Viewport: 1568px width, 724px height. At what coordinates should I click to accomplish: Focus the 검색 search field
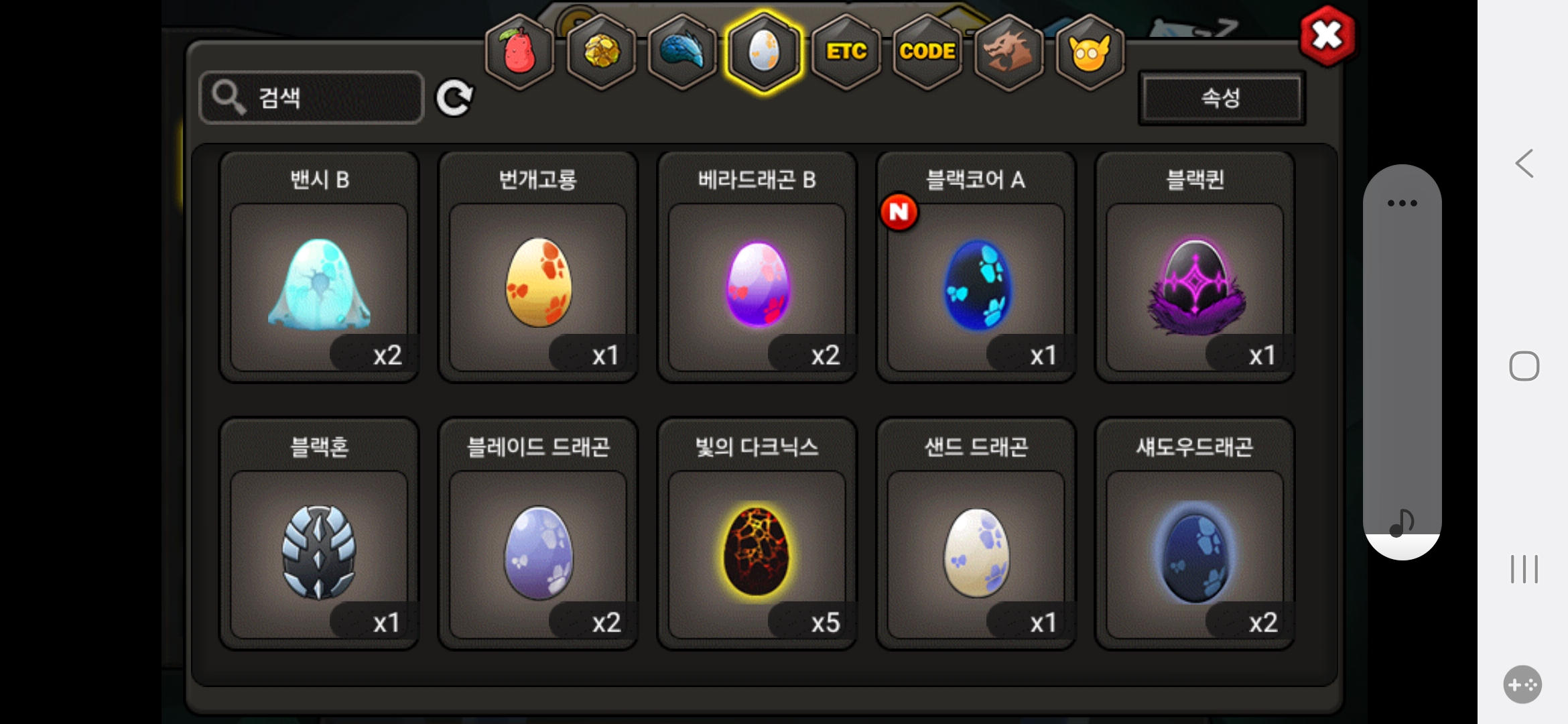pyautogui.click(x=312, y=98)
